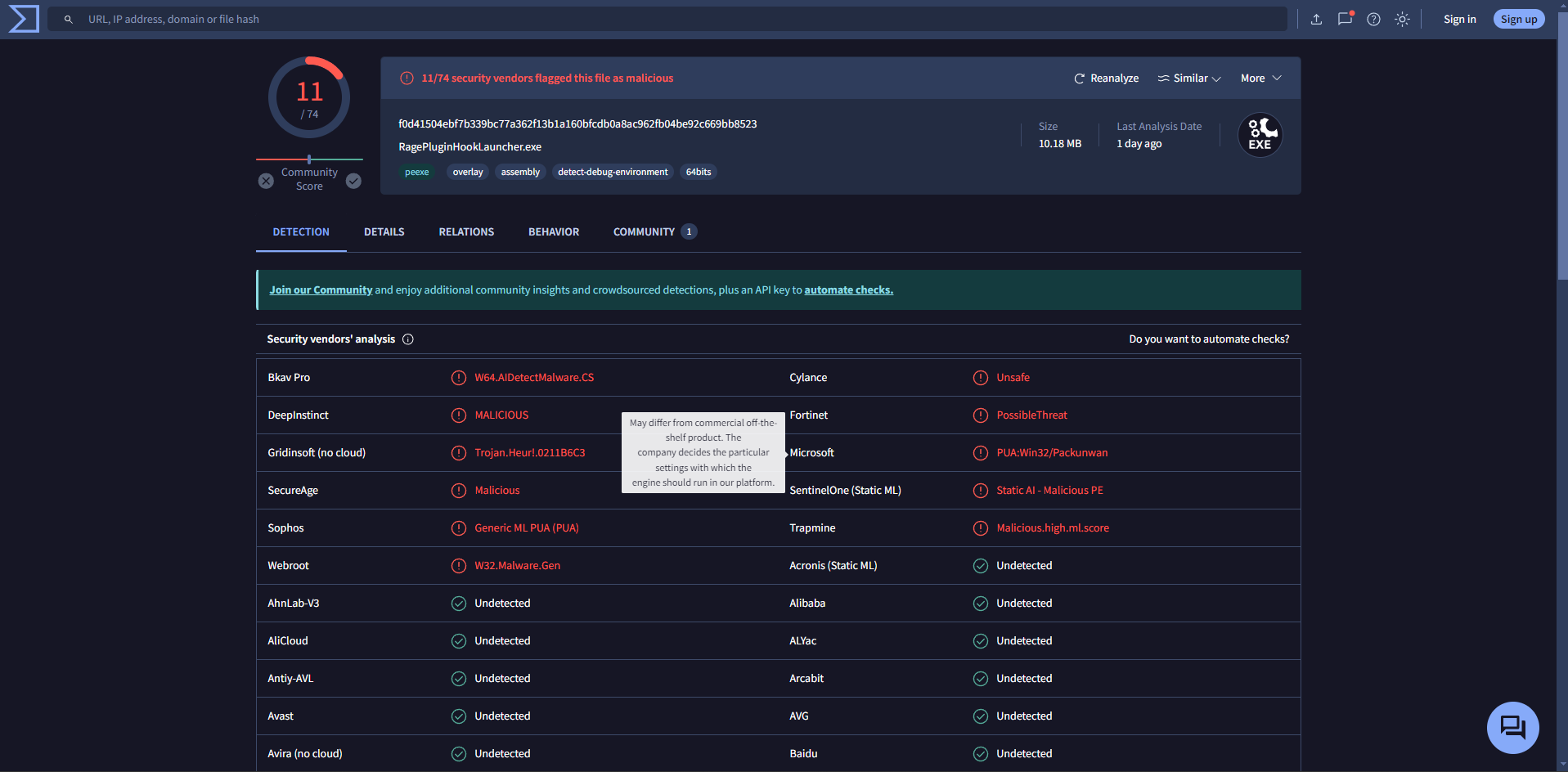Click the 11/74 detection score gauge

coord(309,98)
